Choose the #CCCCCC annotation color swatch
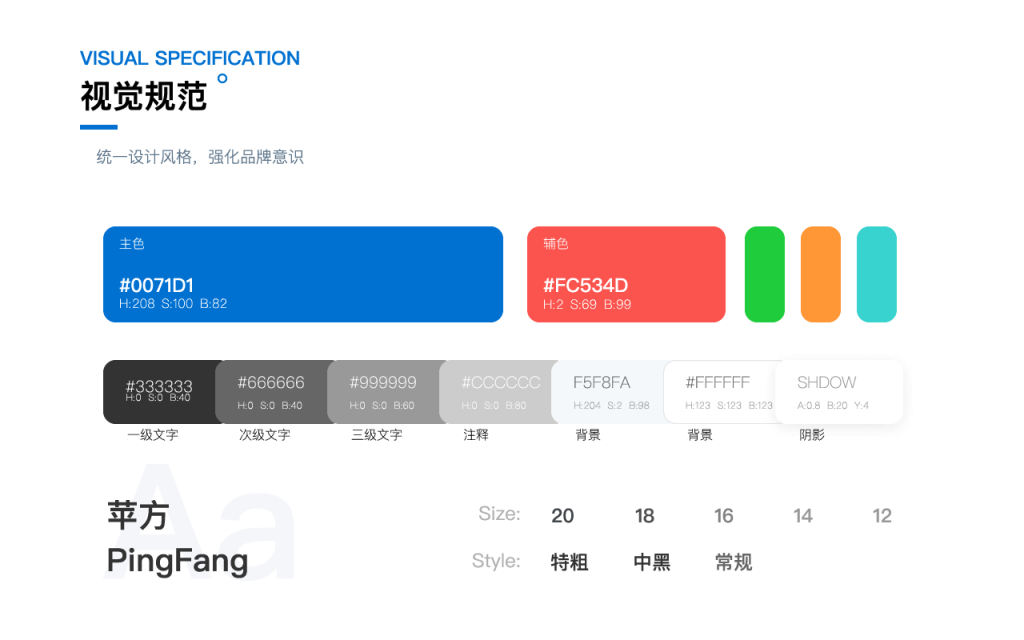 point(497,391)
